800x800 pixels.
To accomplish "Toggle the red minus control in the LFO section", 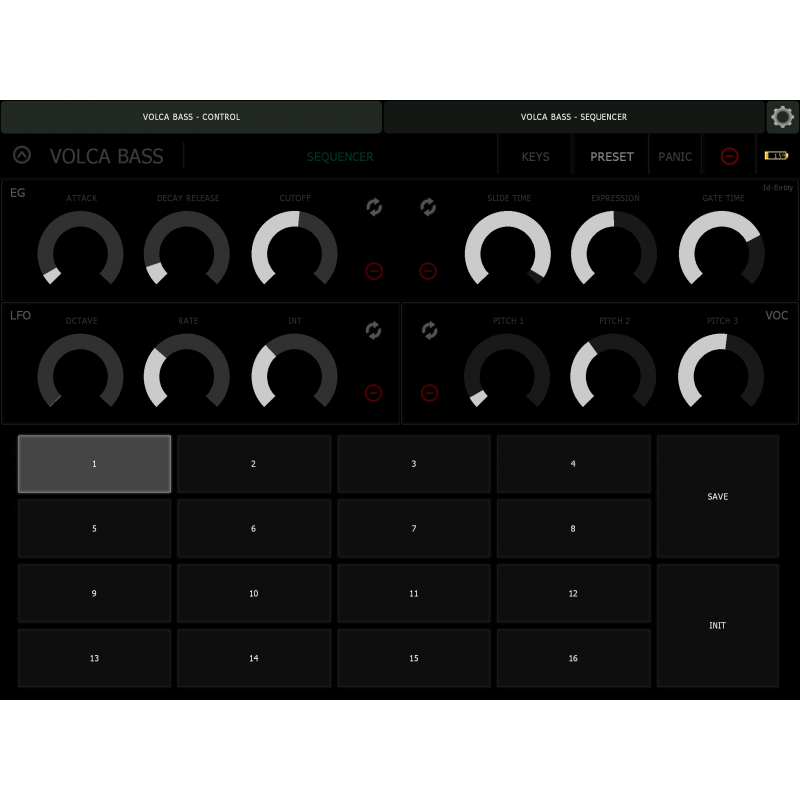I will (374, 393).
